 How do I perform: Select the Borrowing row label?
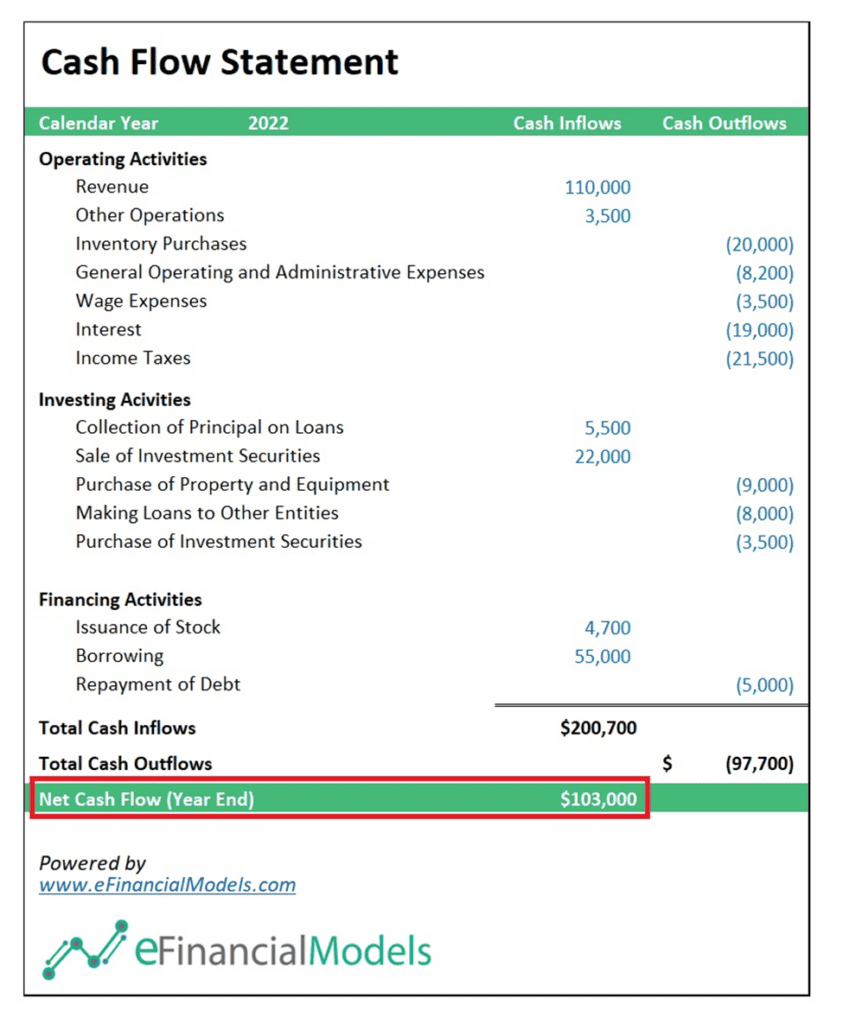pos(119,656)
